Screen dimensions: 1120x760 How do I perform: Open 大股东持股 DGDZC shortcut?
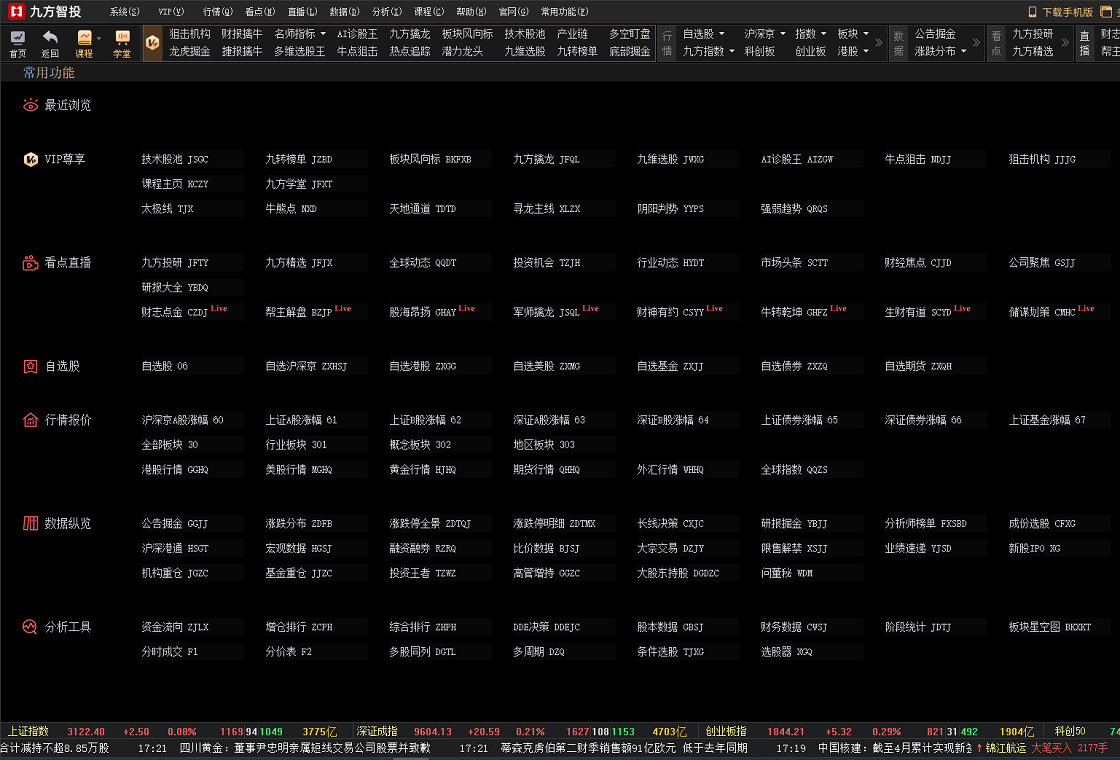pyautogui.click(x=686, y=573)
